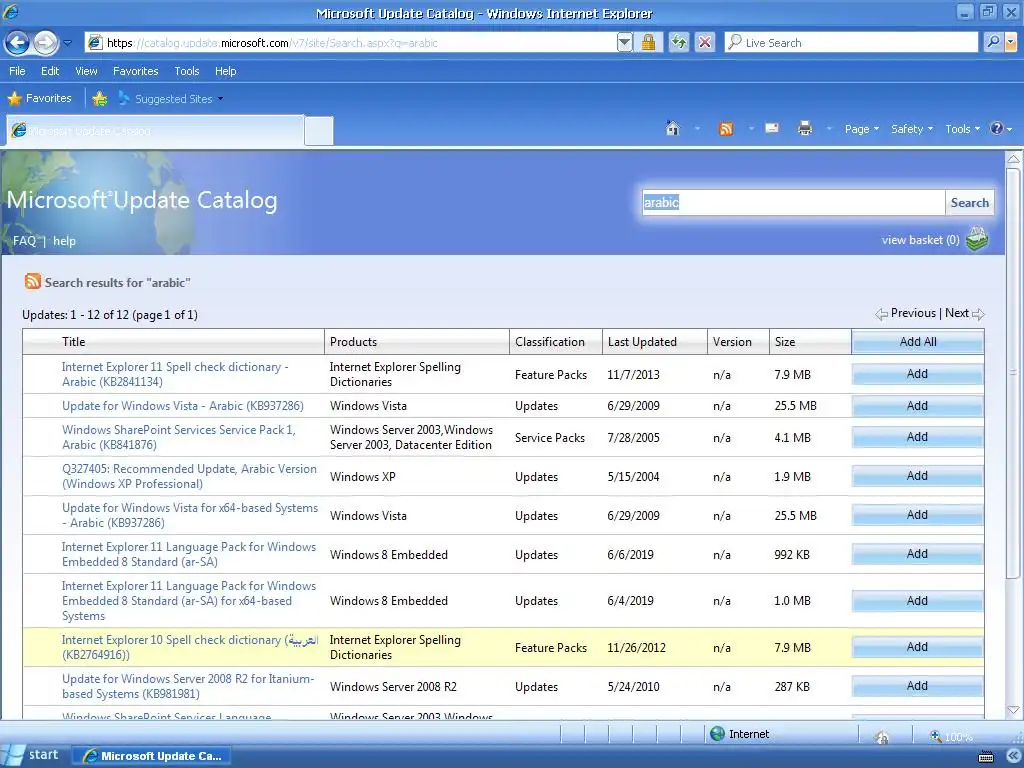
Task: Click the orange RSS icon beside search results
Action: click(x=32, y=281)
